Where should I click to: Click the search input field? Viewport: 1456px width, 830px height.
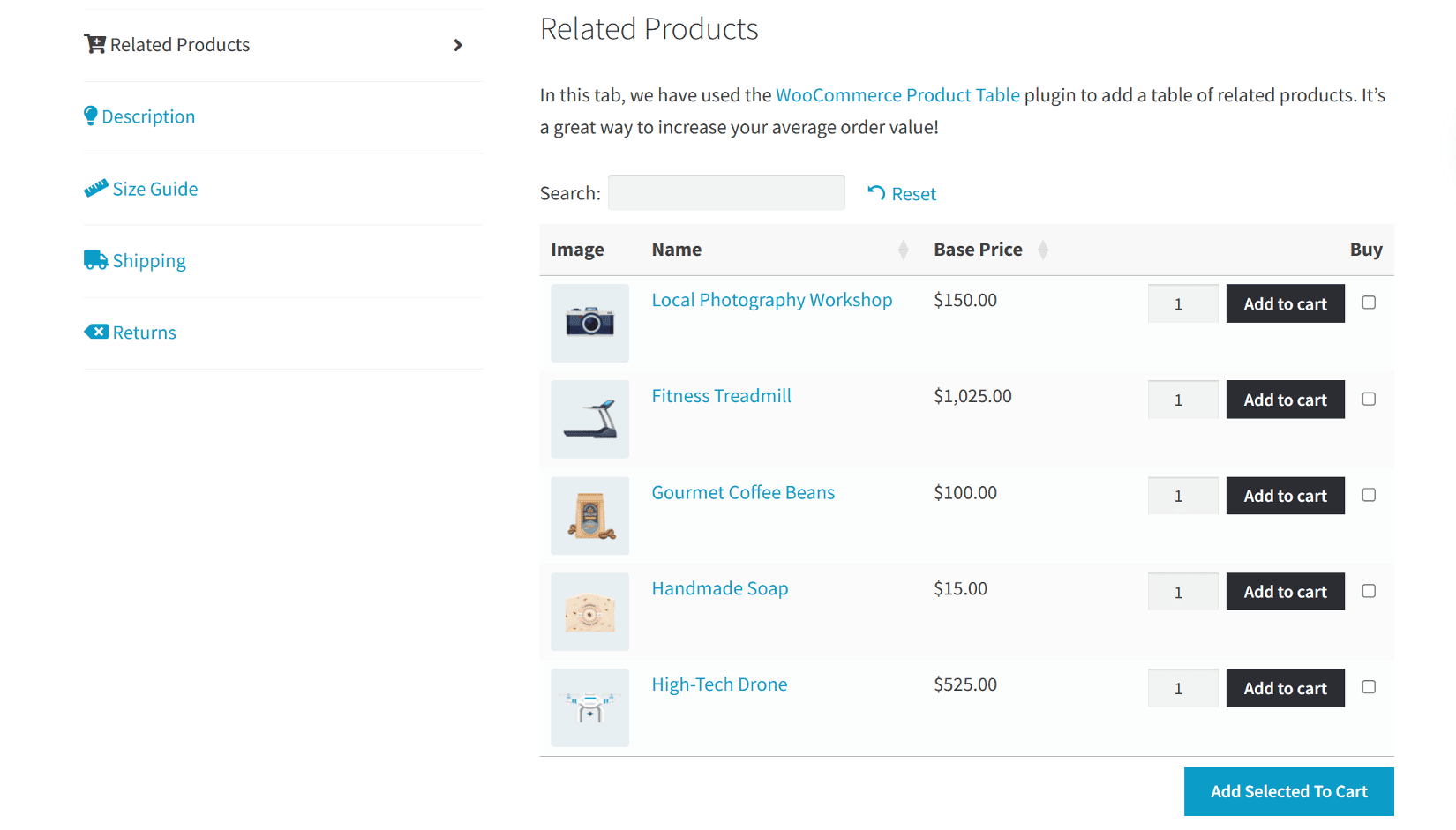point(725,192)
